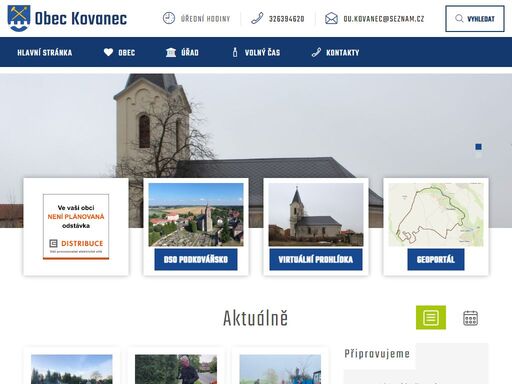Click the ou.kovanec@seznam.cz email address
The width and height of the screenshot is (512, 384).
[384, 19]
